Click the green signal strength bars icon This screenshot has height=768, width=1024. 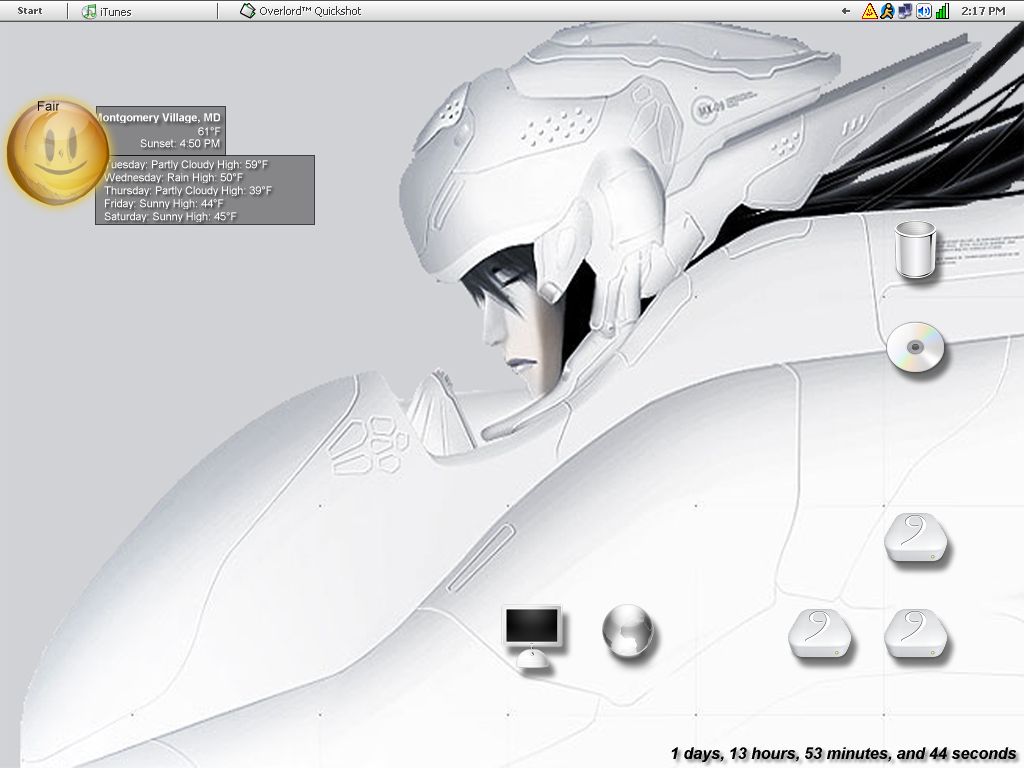(x=942, y=11)
